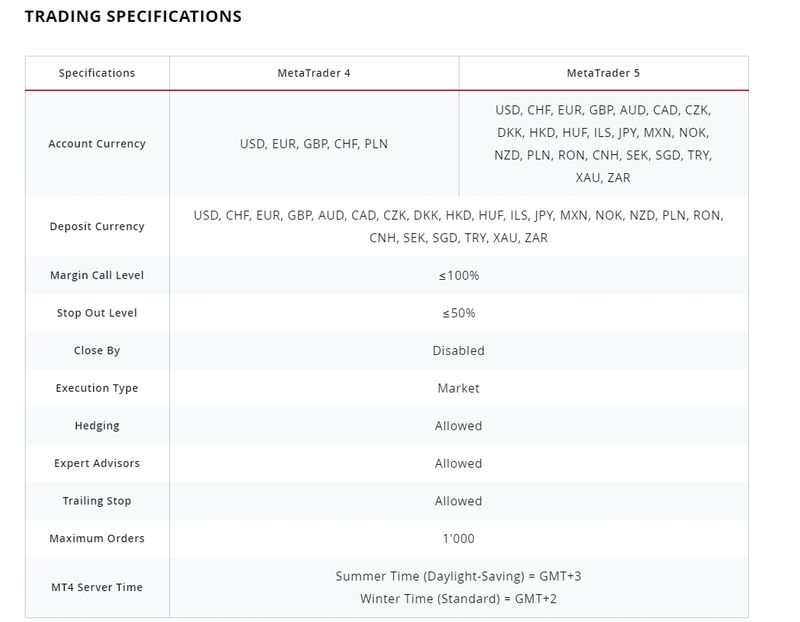Click the Deposit Currency row label
This screenshot has height=622, width=800.
tap(97, 227)
